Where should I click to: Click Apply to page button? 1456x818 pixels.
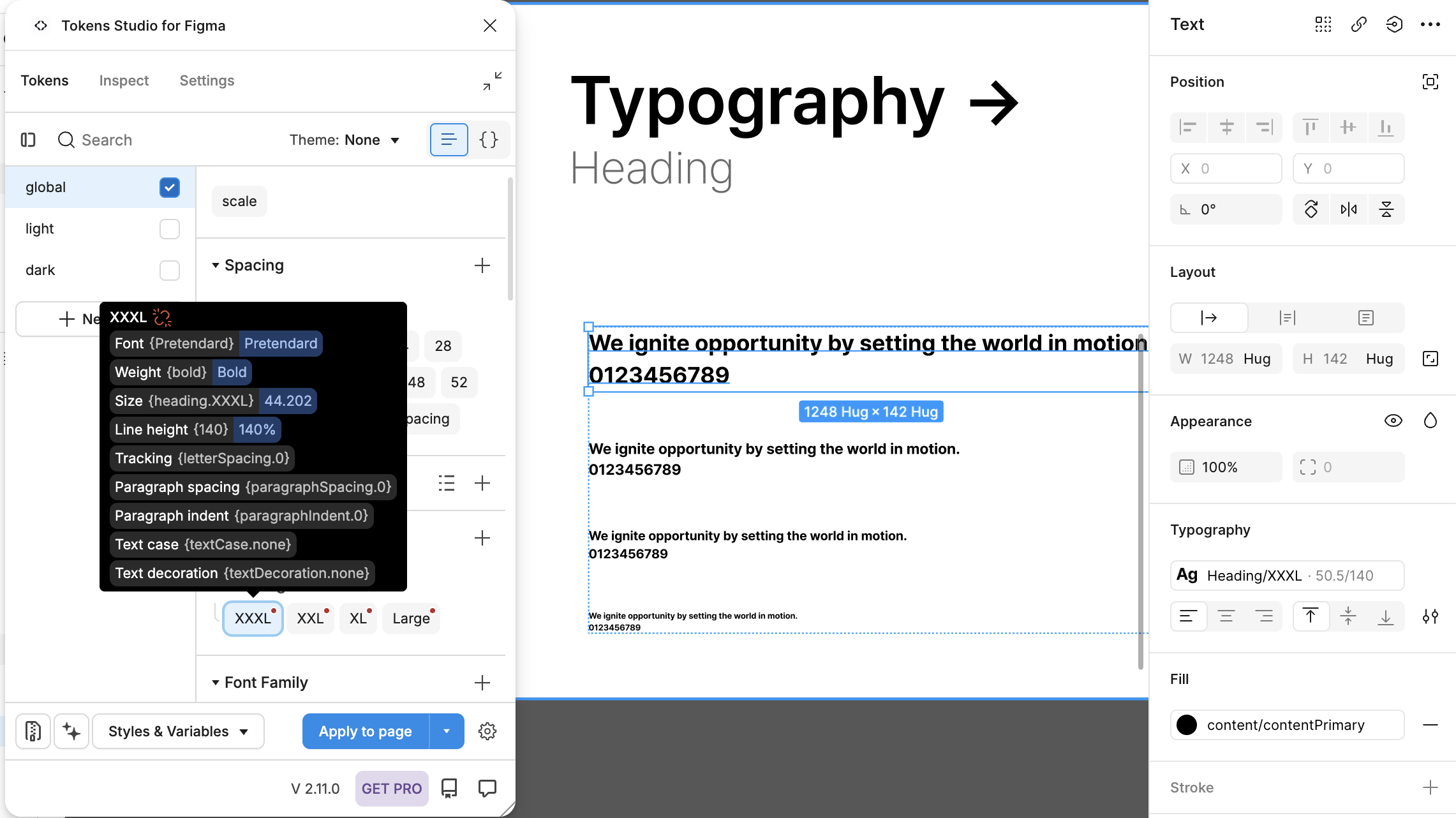[366, 731]
